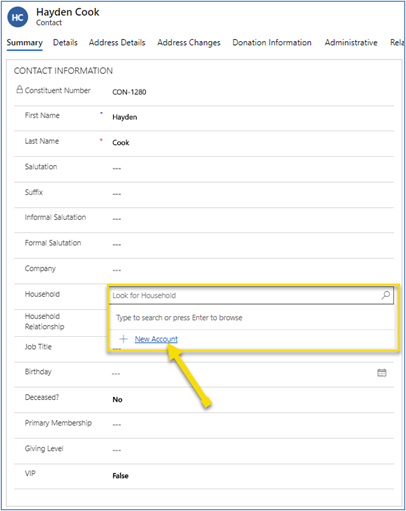This screenshot has height=511, width=406.
Task: Click the Look for Household field
Action: click(251, 295)
